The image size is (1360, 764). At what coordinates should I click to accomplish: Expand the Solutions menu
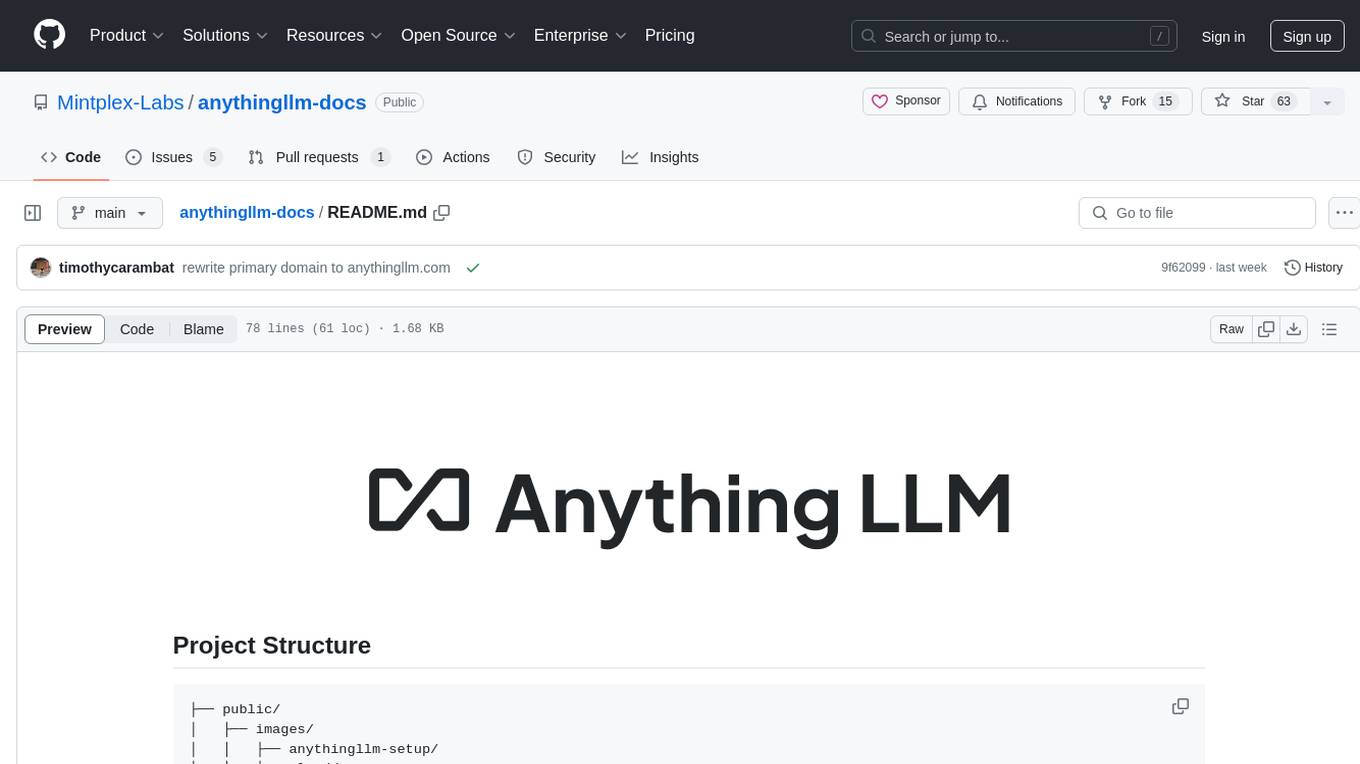click(225, 35)
